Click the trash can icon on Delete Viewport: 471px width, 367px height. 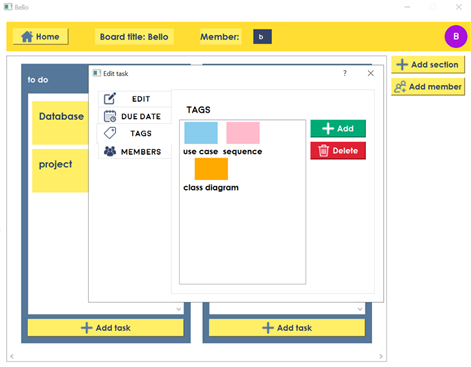(323, 151)
